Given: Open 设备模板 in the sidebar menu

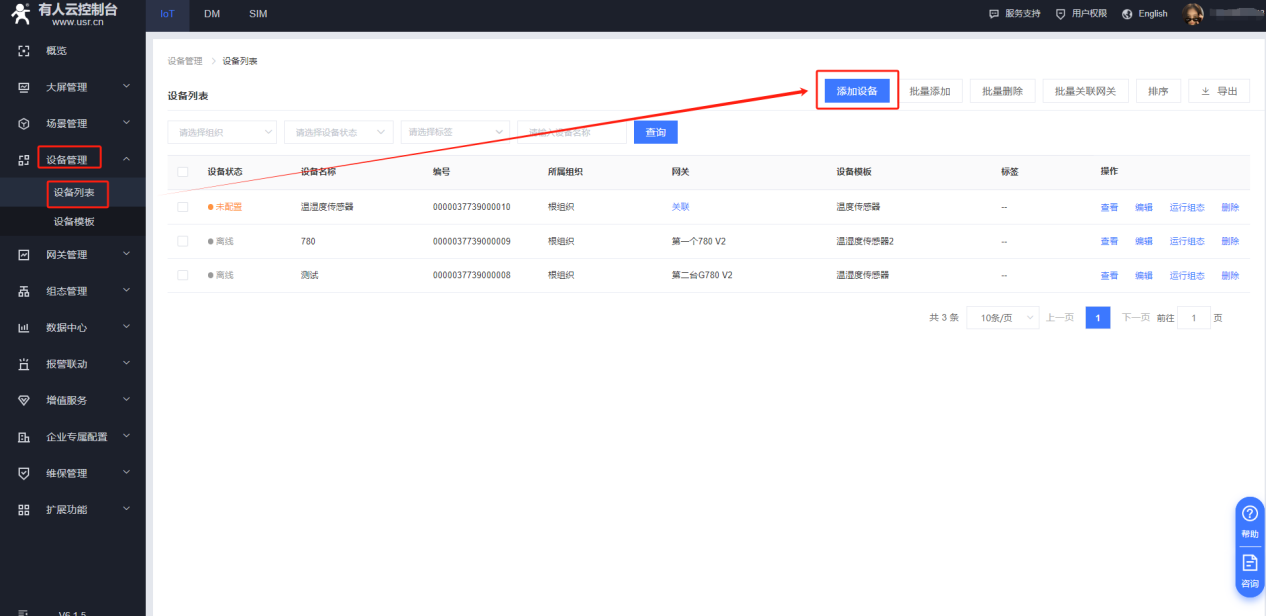Looking at the screenshot, I should 74,222.
